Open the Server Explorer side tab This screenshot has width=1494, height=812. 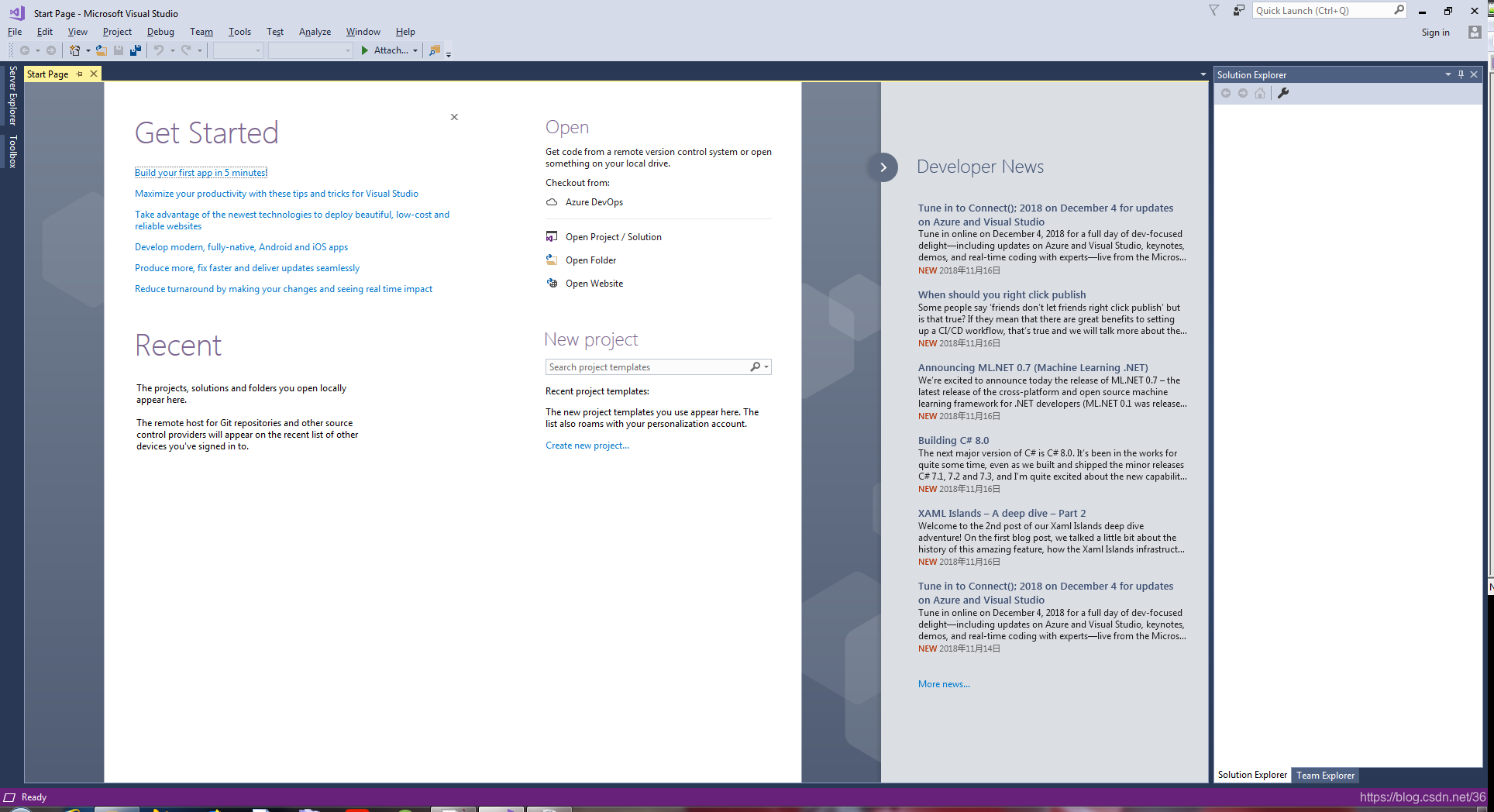[x=12, y=95]
